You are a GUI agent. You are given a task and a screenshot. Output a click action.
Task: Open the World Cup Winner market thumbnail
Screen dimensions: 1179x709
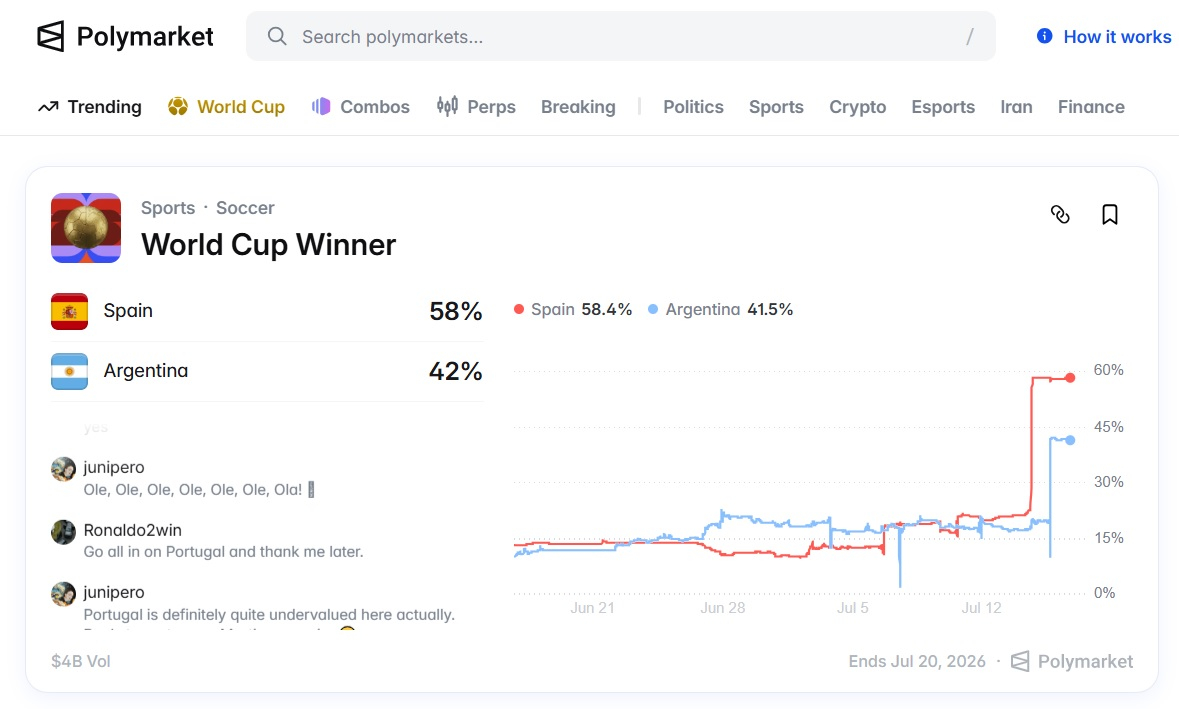[86, 228]
